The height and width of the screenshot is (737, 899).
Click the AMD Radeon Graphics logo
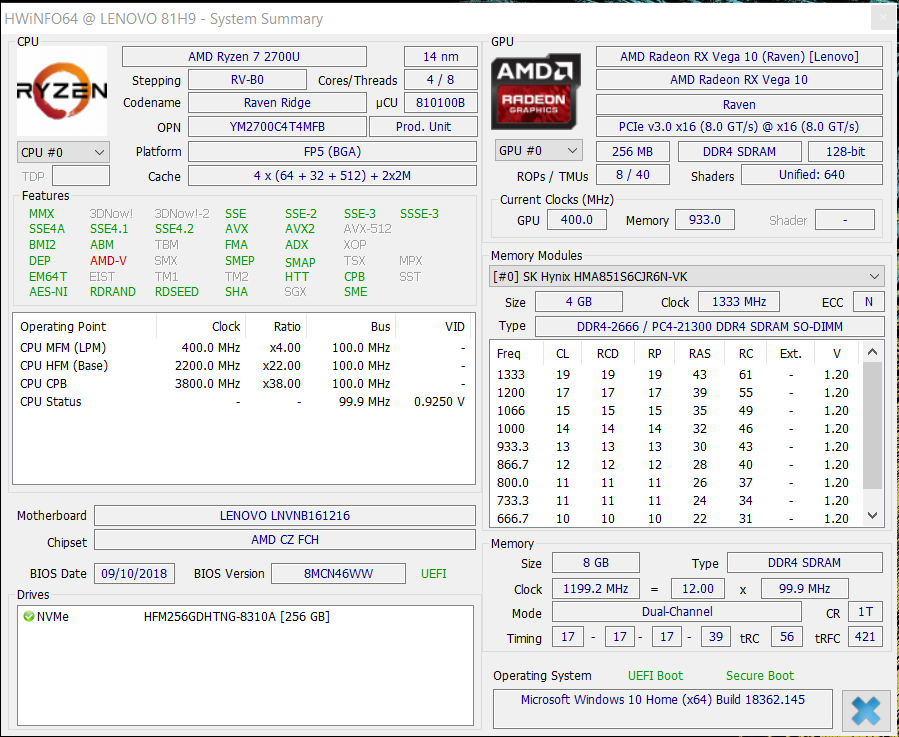536,92
